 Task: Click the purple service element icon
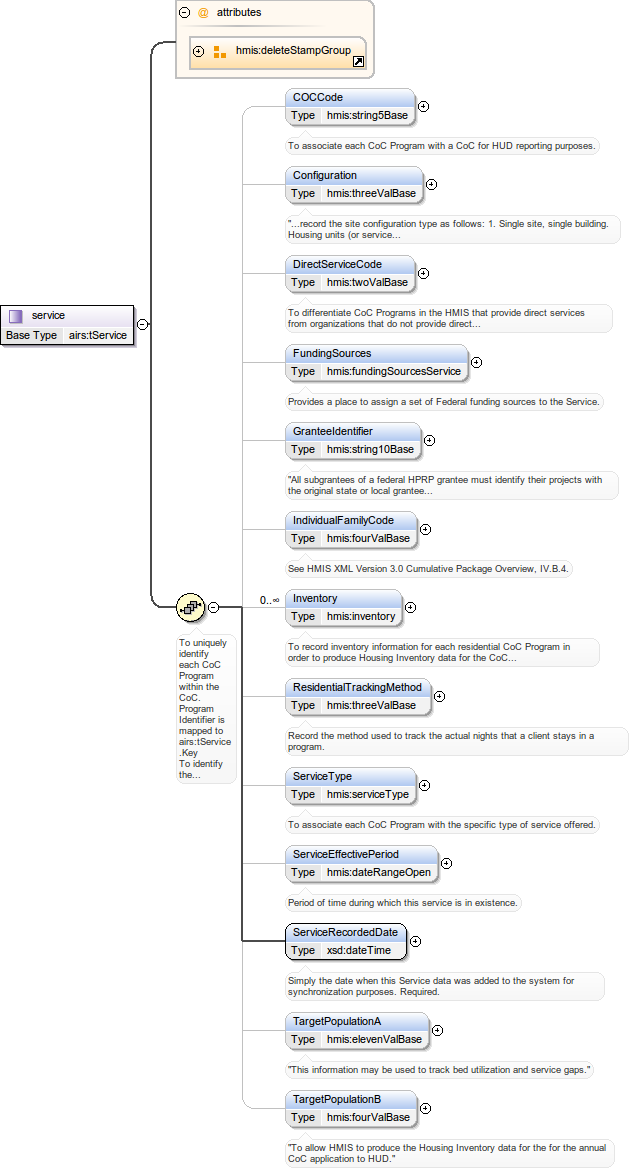click(x=16, y=316)
